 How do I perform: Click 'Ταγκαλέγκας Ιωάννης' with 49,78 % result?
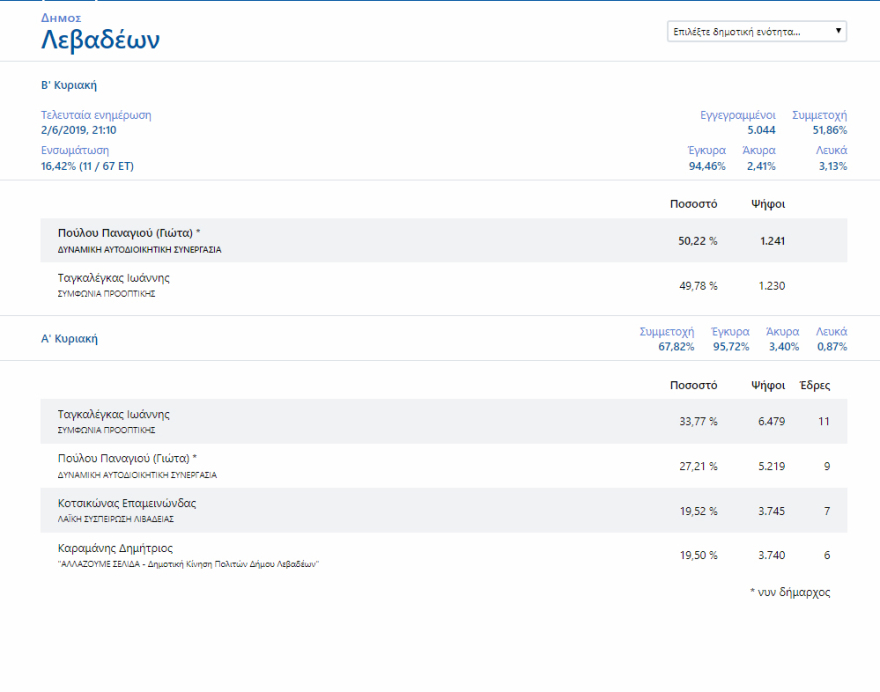click(x=113, y=278)
